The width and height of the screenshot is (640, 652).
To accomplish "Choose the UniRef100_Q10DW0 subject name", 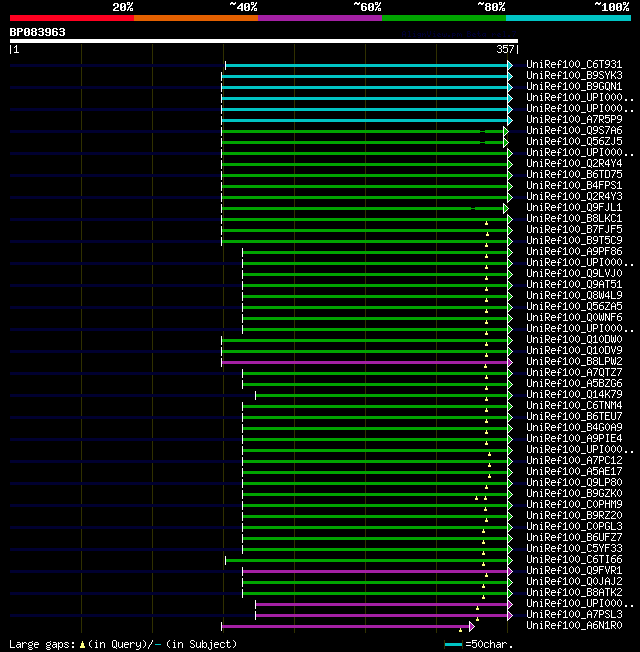I will pos(574,339).
